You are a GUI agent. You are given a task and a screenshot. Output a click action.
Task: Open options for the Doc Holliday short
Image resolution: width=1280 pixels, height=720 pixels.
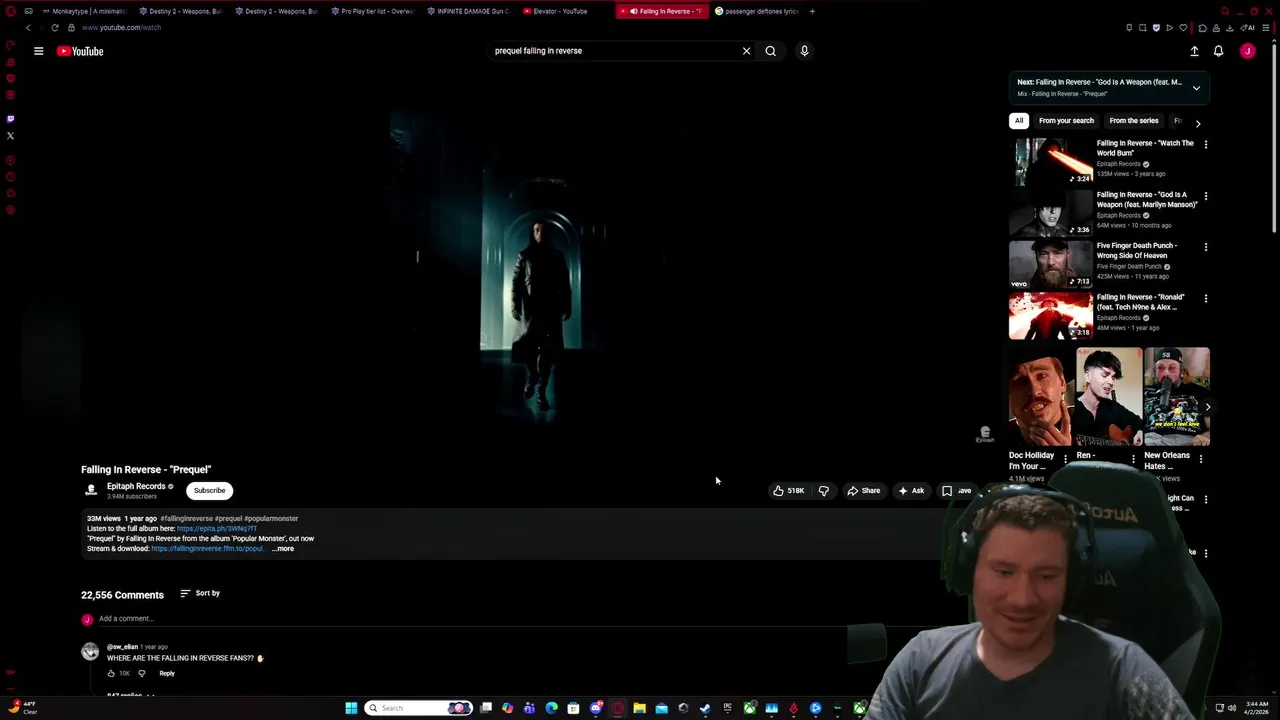(x=1065, y=459)
